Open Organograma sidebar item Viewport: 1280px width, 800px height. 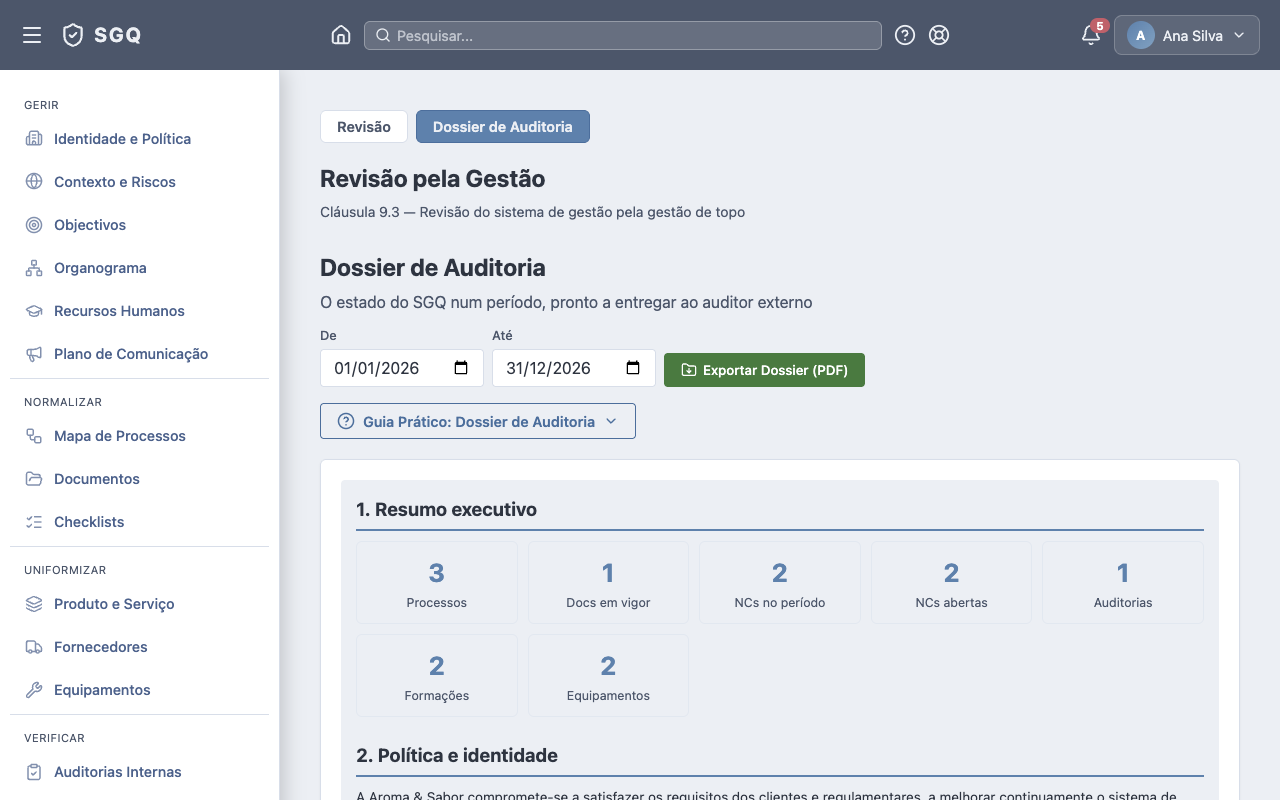click(140, 268)
